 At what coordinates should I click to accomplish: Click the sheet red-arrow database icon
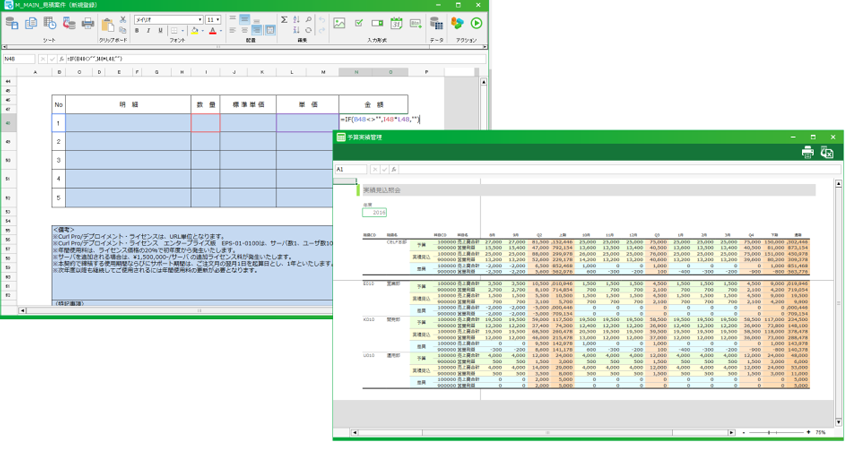click(69, 23)
